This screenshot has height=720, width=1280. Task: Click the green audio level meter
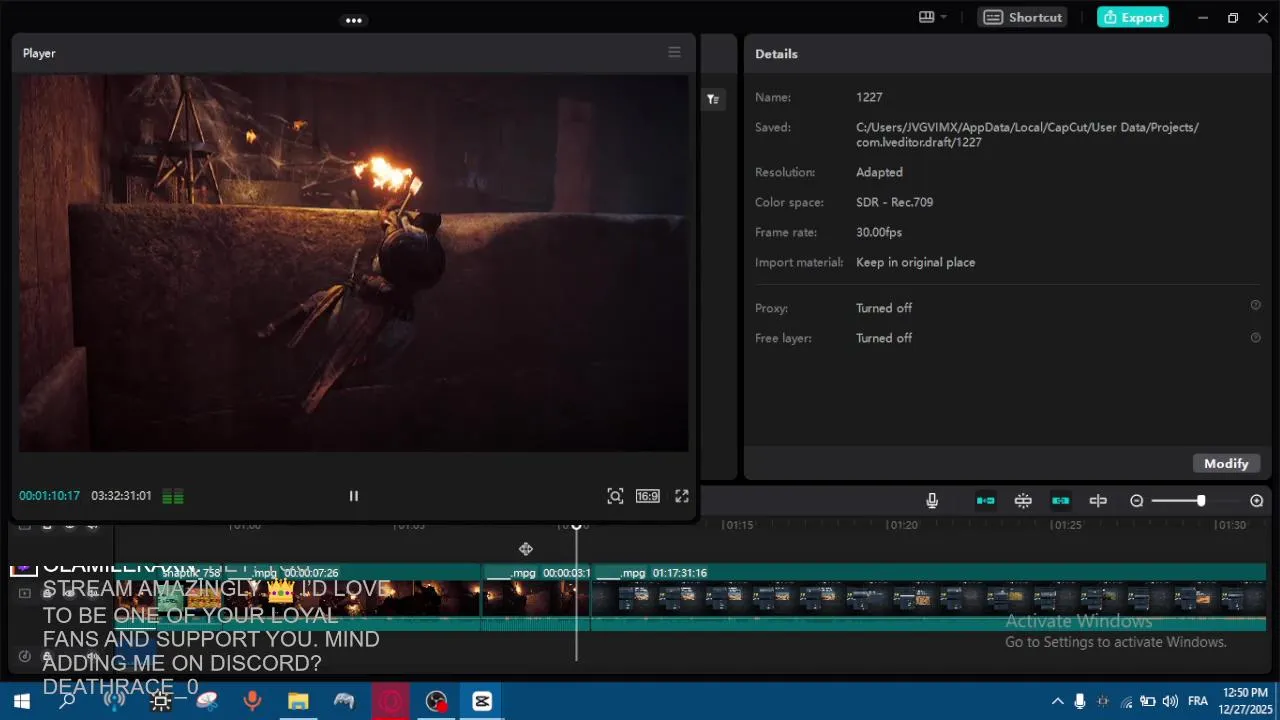click(x=173, y=496)
